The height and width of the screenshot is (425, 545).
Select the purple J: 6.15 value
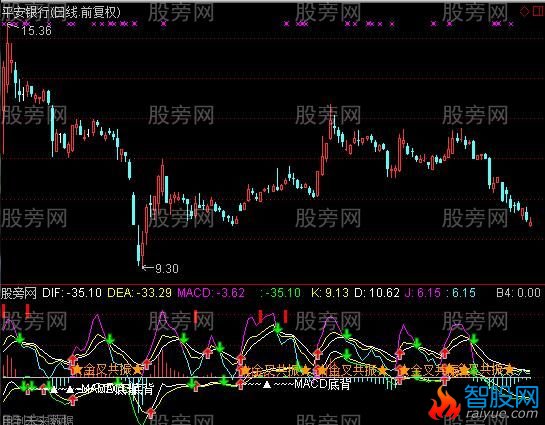423,293
